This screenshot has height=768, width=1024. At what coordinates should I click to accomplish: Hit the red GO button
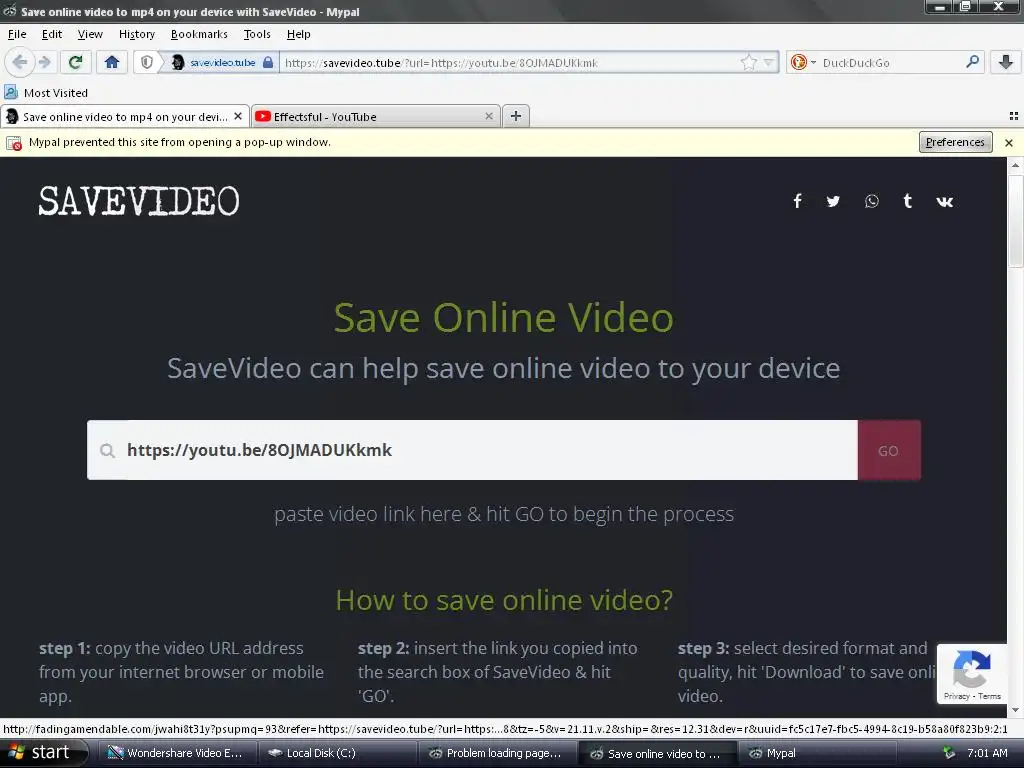tap(889, 450)
